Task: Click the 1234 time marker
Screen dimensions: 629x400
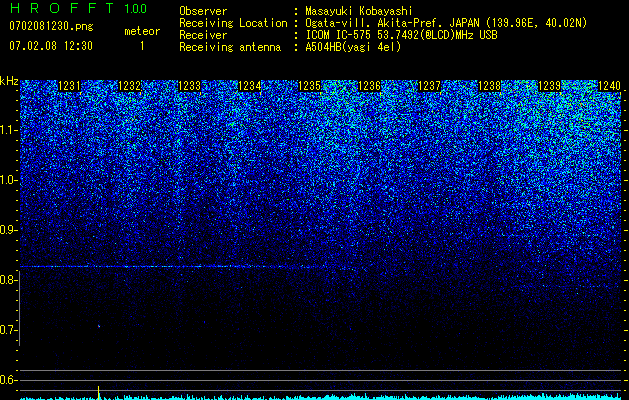Action: pyautogui.click(x=250, y=86)
